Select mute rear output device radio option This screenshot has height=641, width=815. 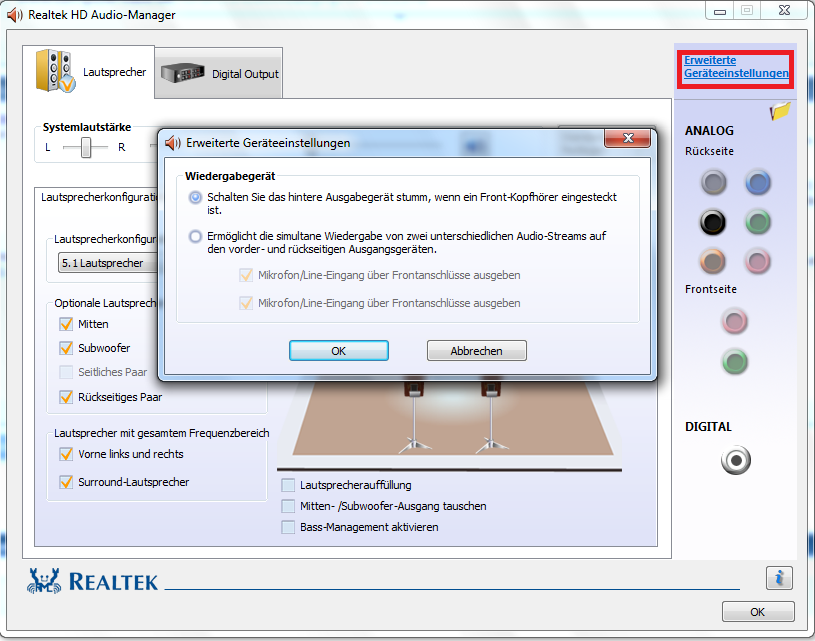click(195, 198)
